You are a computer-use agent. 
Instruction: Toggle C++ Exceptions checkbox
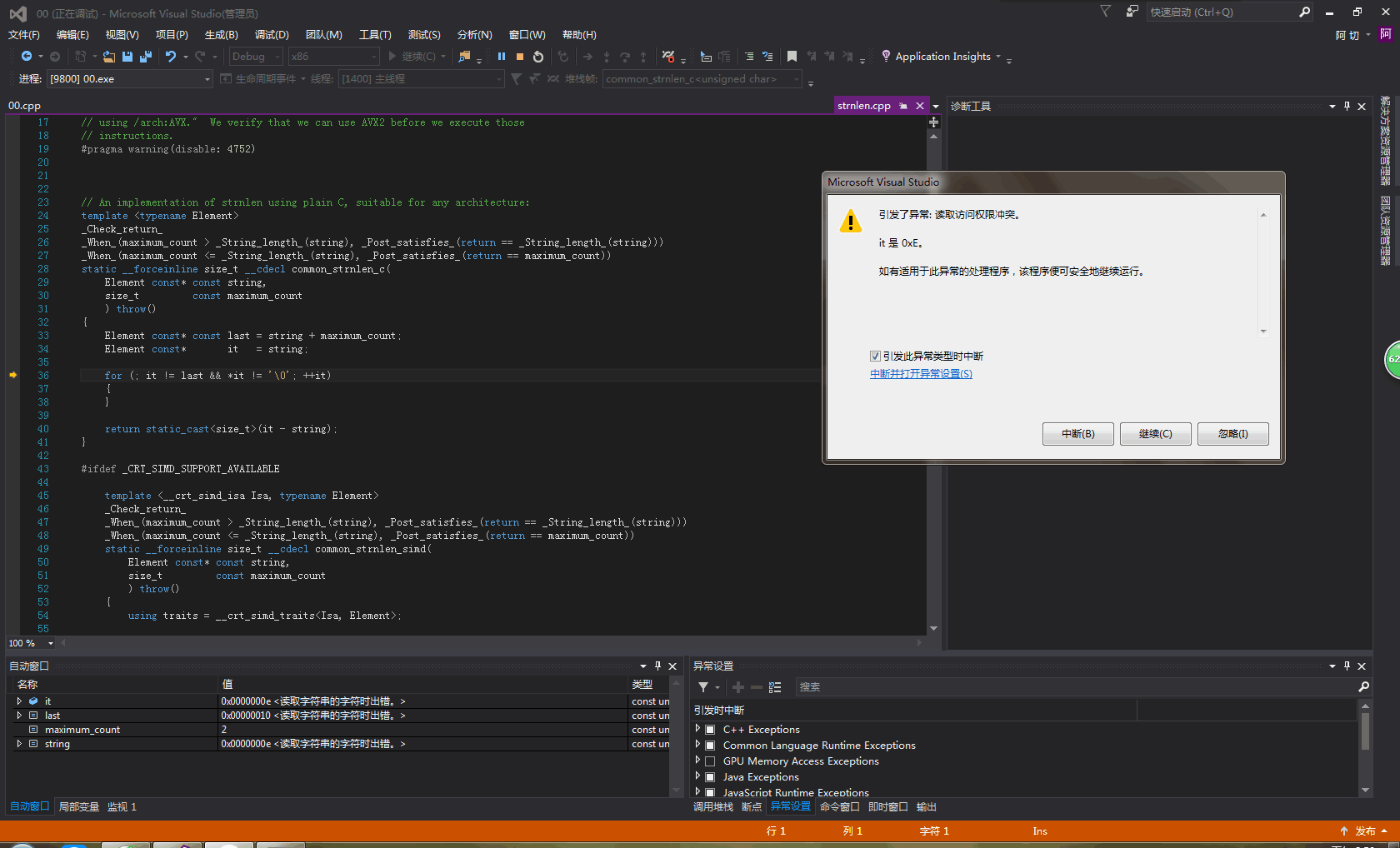(710, 730)
